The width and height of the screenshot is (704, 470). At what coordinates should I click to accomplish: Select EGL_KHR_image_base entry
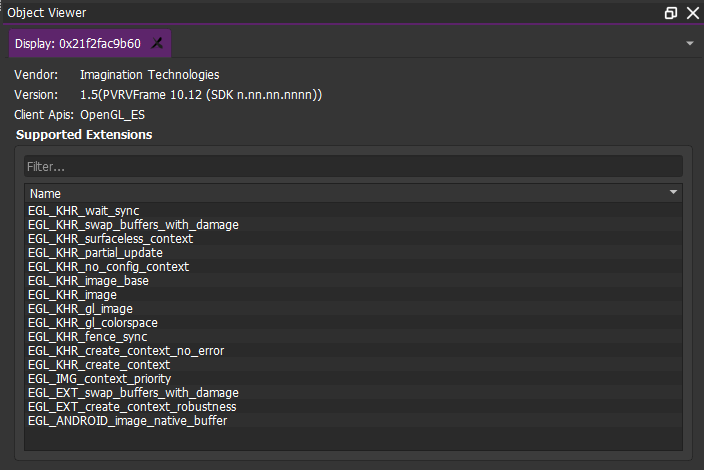pyautogui.click(x=353, y=281)
